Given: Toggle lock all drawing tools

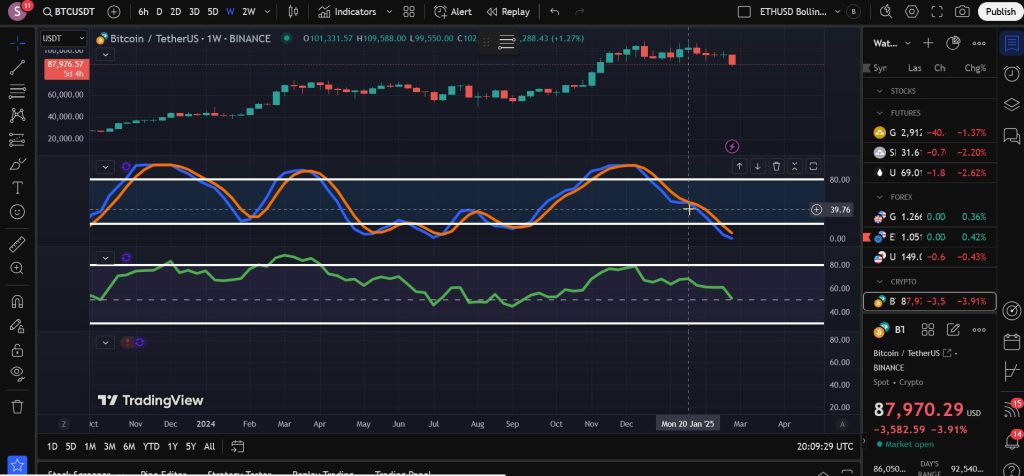Looking at the screenshot, I should coord(18,350).
